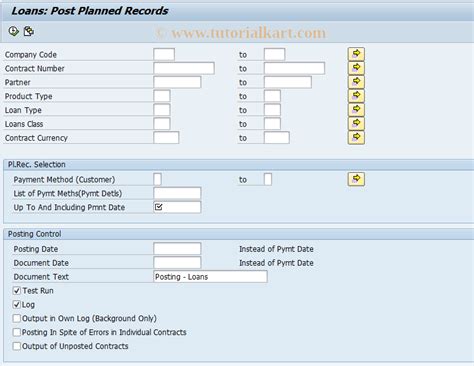Viewport: 474px width, 366px height.
Task: Click the Loan Type to field
Action: (272, 110)
